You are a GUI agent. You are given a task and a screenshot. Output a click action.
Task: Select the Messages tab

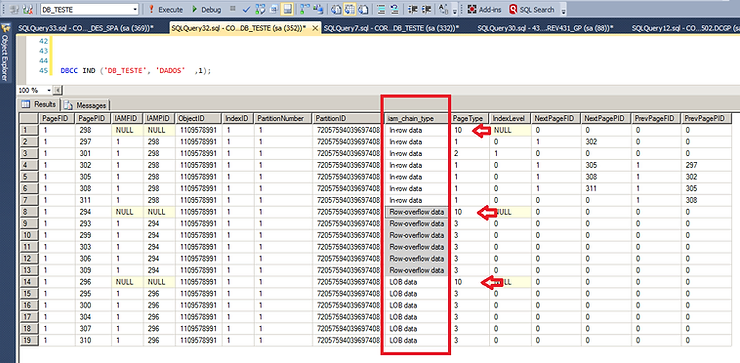tap(86, 105)
